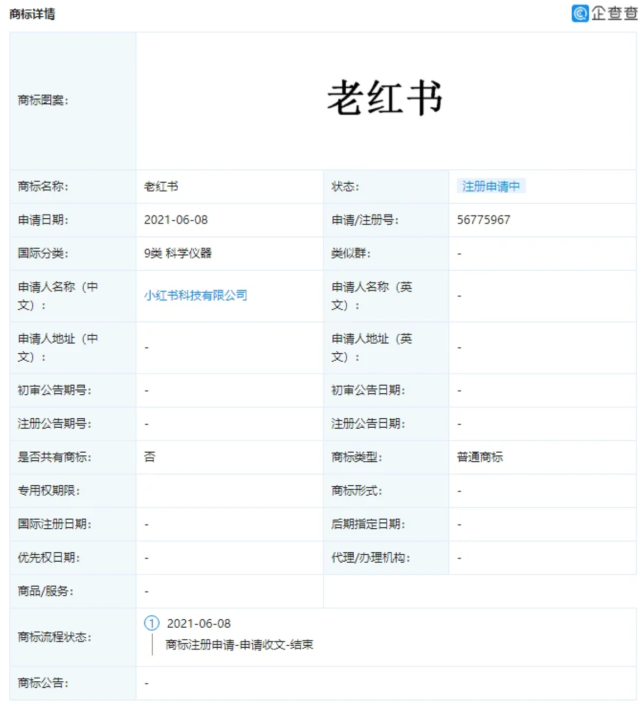Select application number 56775967
This screenshot has height=705, width=641.
click(x=484, y=220)
